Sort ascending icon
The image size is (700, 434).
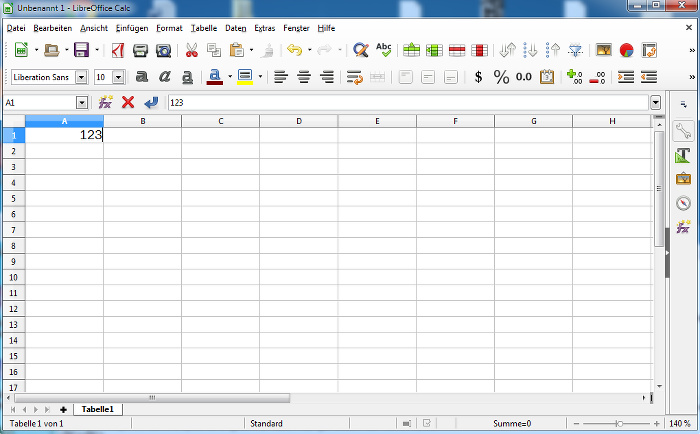coord(530,50)
